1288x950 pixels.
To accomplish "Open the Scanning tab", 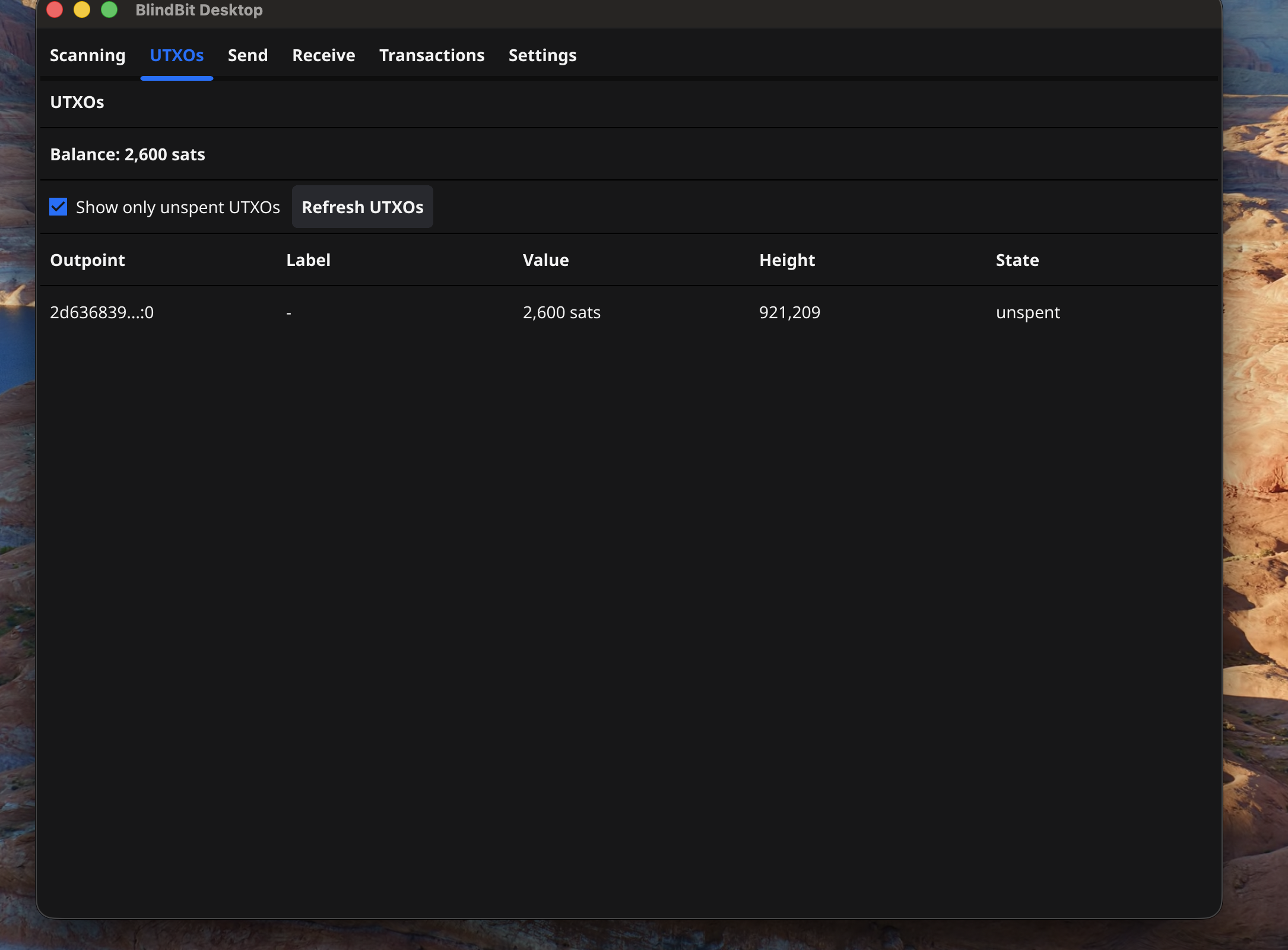I will point(87,55).
